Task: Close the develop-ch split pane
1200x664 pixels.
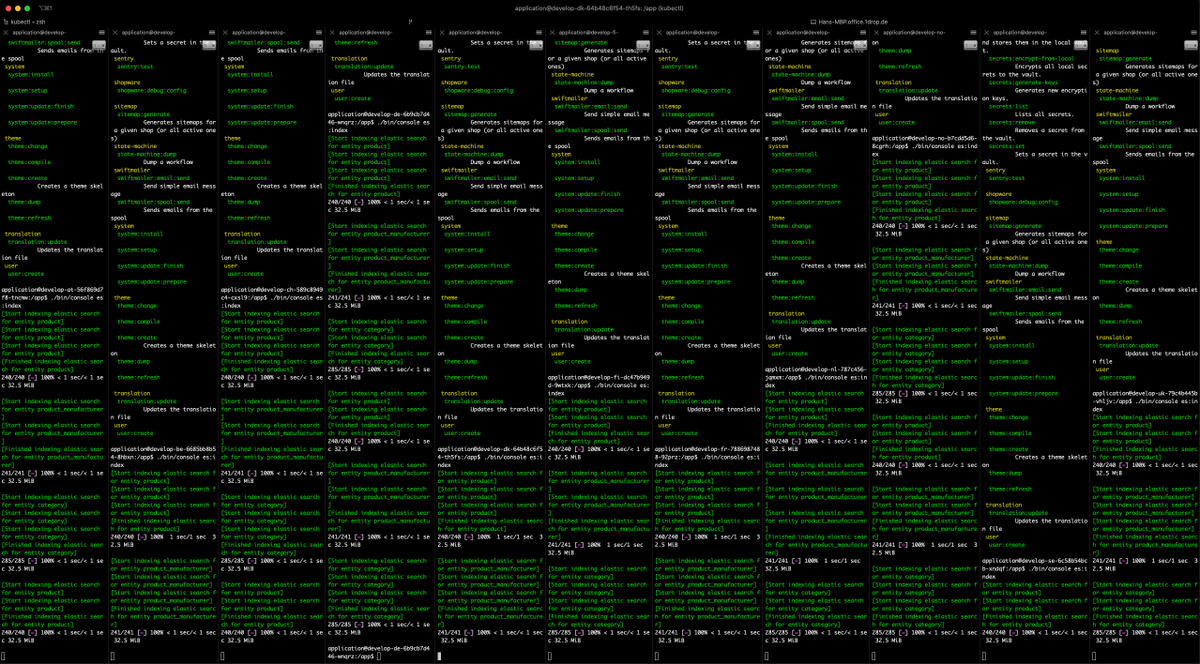Action: (223, 33)
